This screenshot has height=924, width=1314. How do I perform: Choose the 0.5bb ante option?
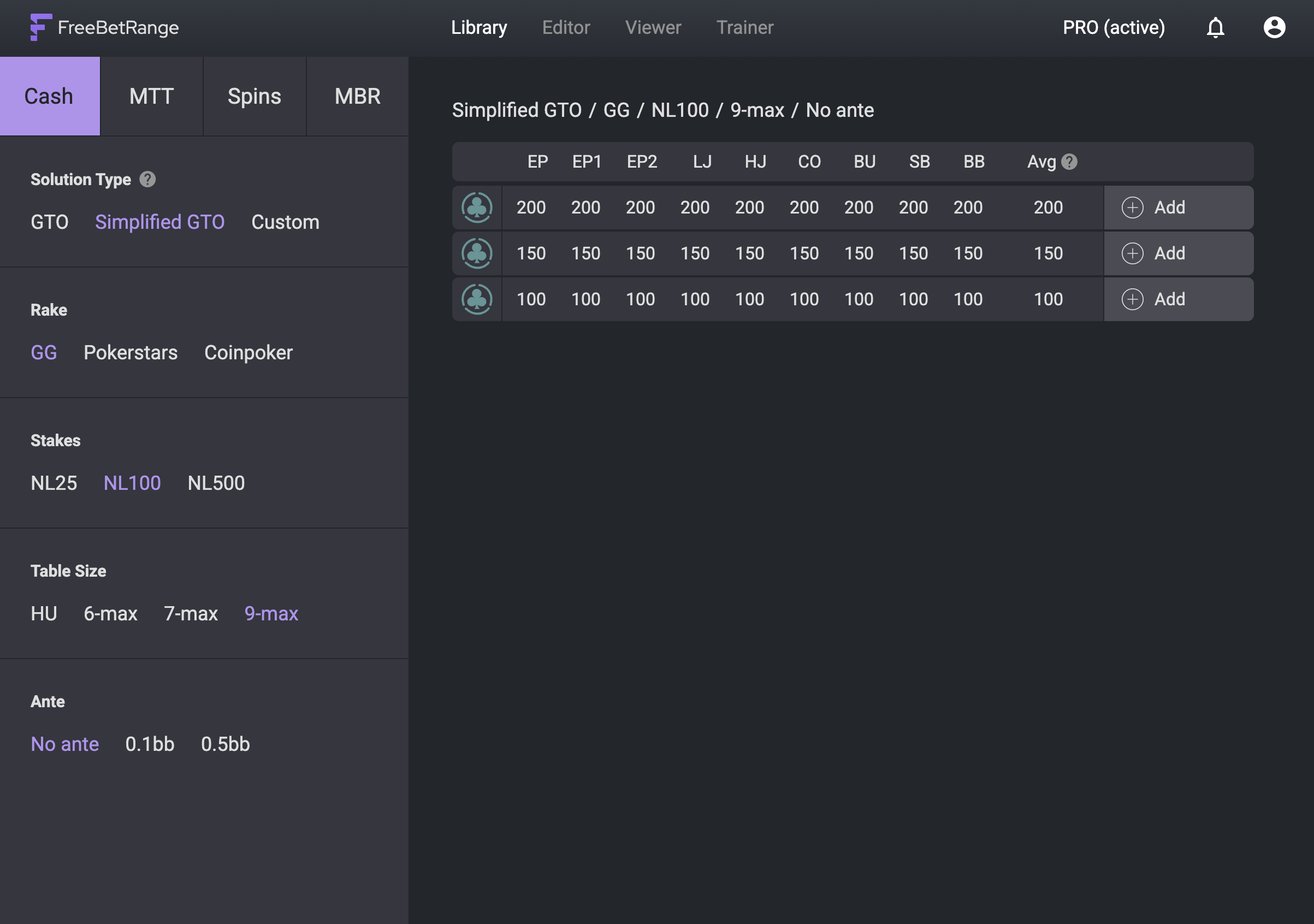[225, 744]
